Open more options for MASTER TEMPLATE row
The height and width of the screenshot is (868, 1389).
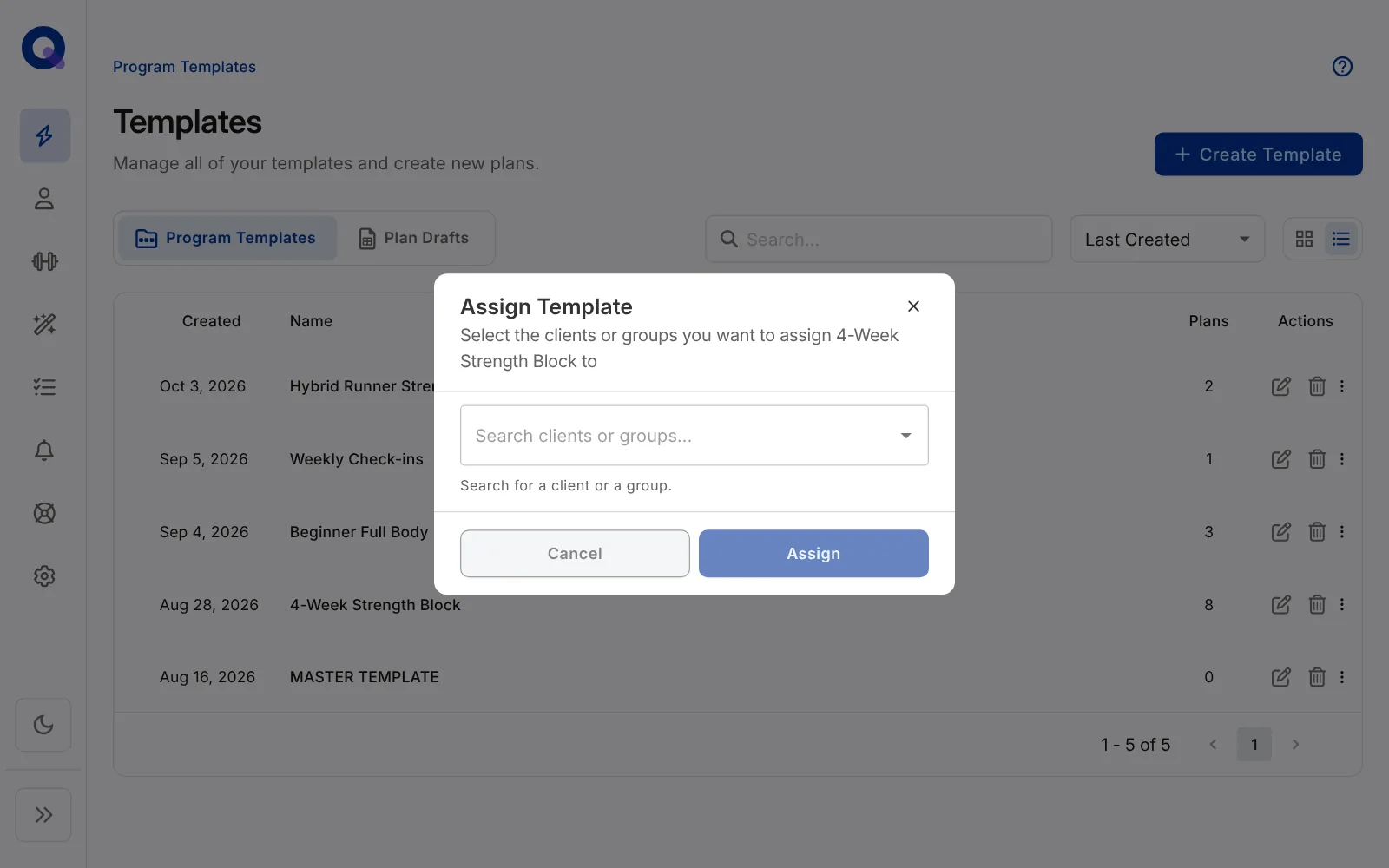coord(1342,677)
